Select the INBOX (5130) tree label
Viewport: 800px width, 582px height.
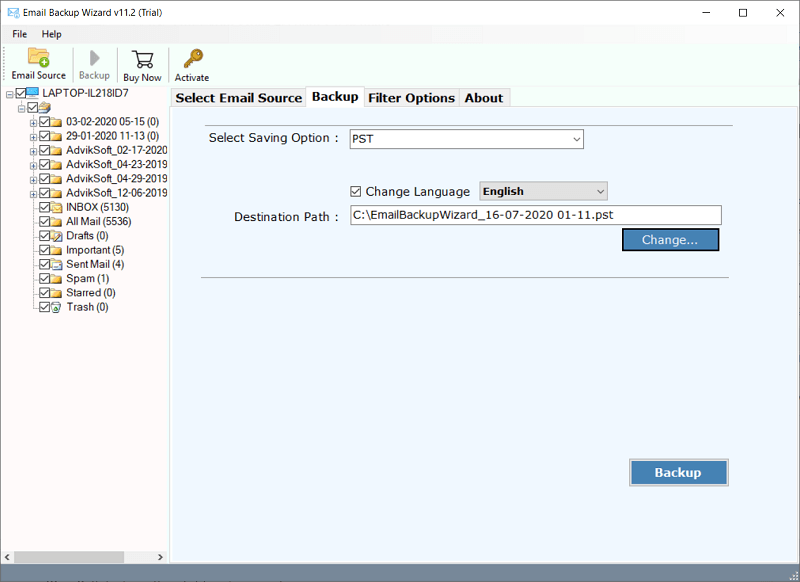click(x=97, y=207)
